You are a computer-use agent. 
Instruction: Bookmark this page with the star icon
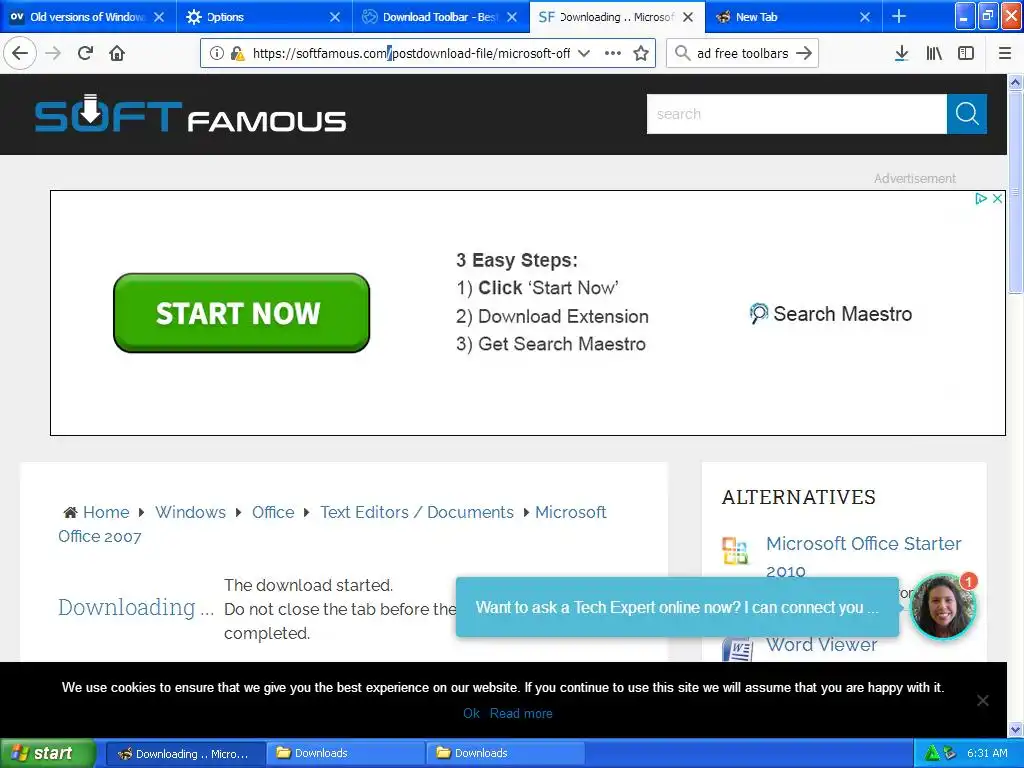[641, 53]
